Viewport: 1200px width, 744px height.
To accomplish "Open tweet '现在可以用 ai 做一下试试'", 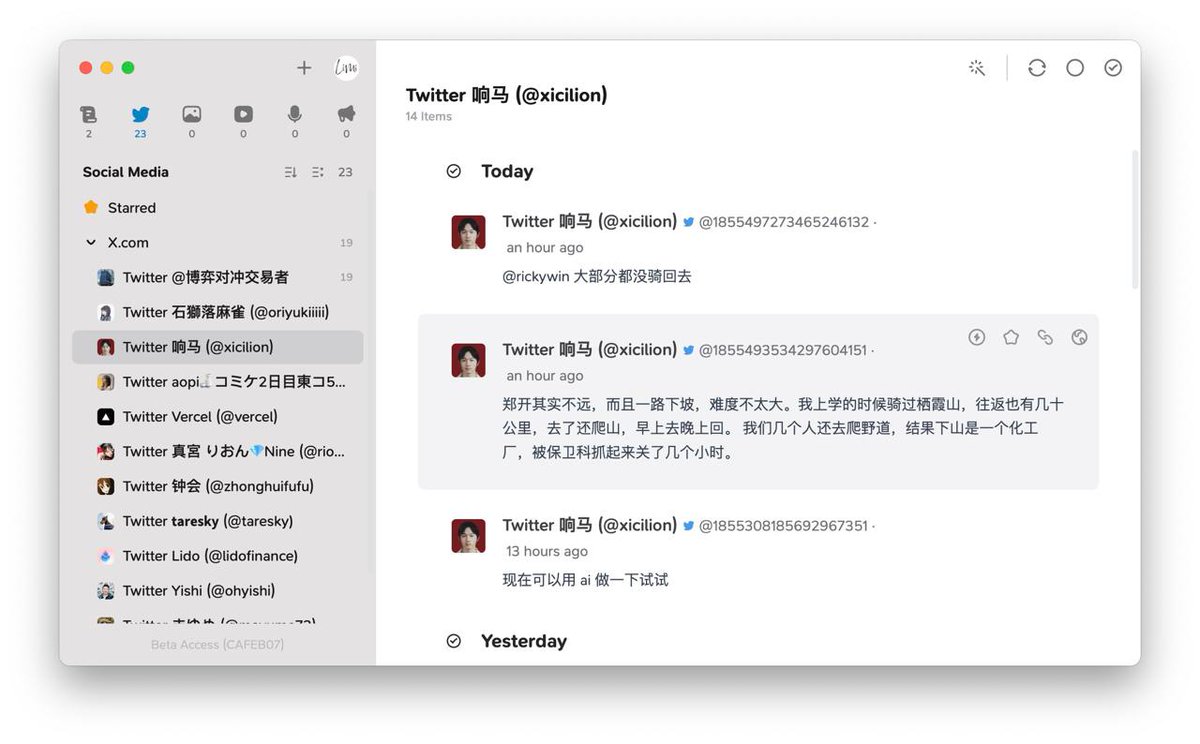I will coord(585,580).
